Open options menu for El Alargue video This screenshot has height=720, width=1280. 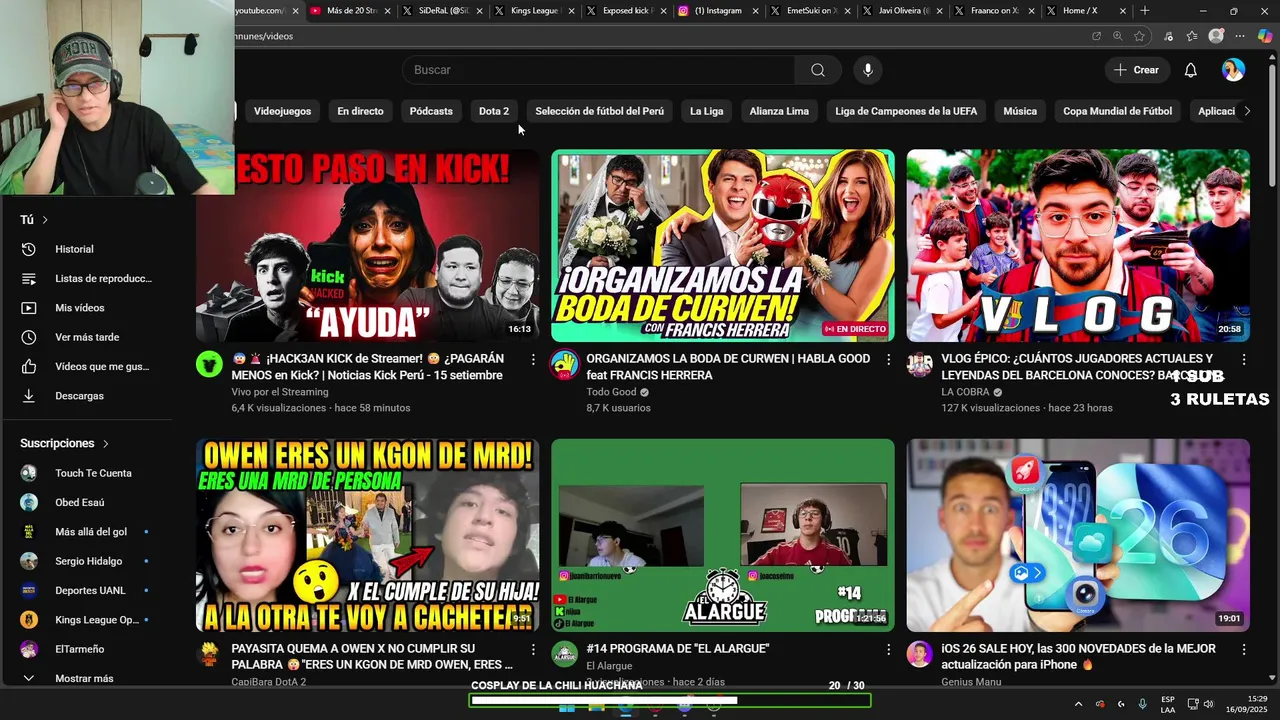pos(888,649)
